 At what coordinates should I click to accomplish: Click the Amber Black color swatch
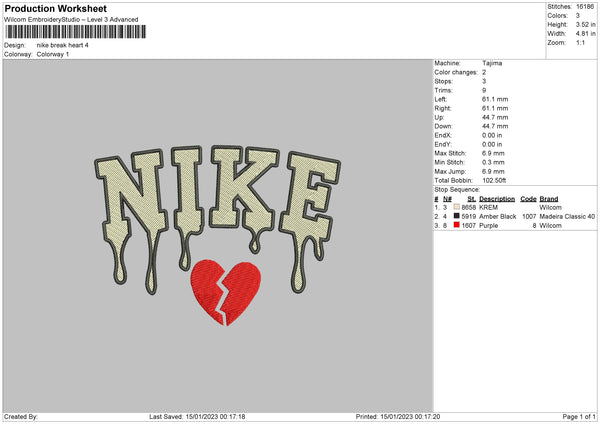click(456, 216)
